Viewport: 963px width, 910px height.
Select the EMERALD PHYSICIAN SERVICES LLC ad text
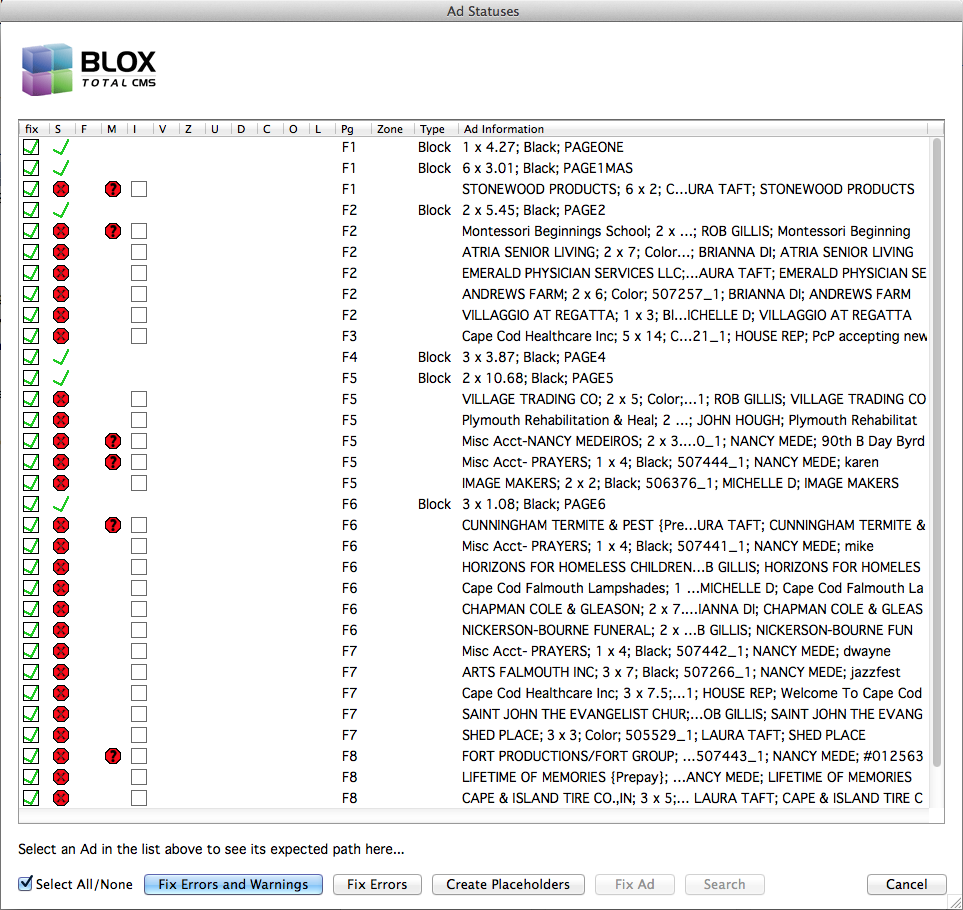pos(694,273)
